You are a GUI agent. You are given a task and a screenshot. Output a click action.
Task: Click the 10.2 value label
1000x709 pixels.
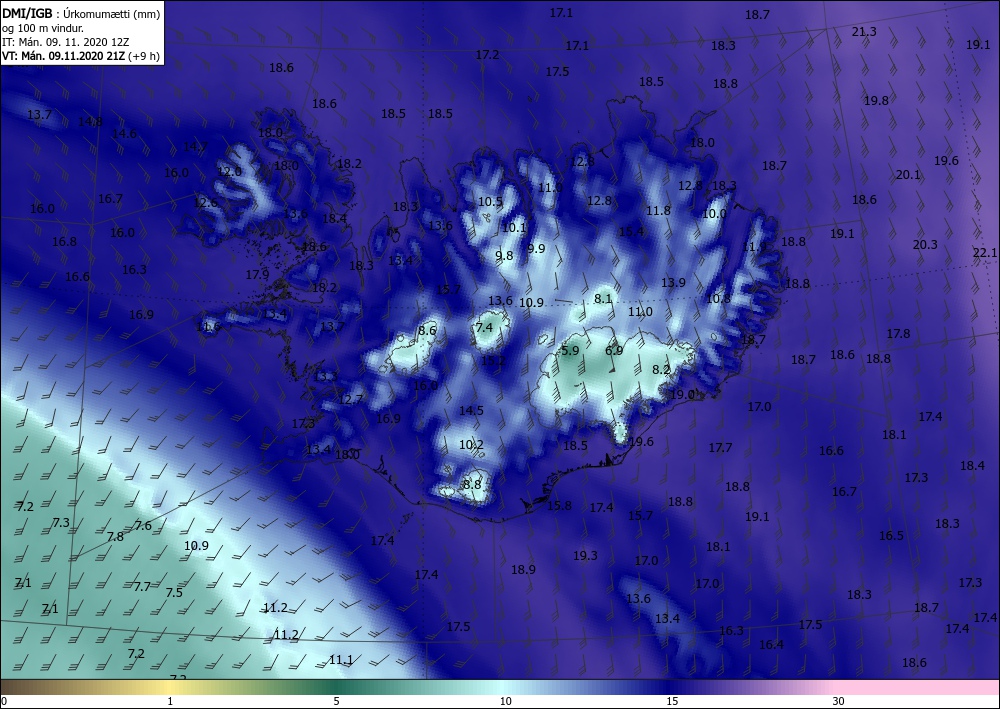coord(471,445)
